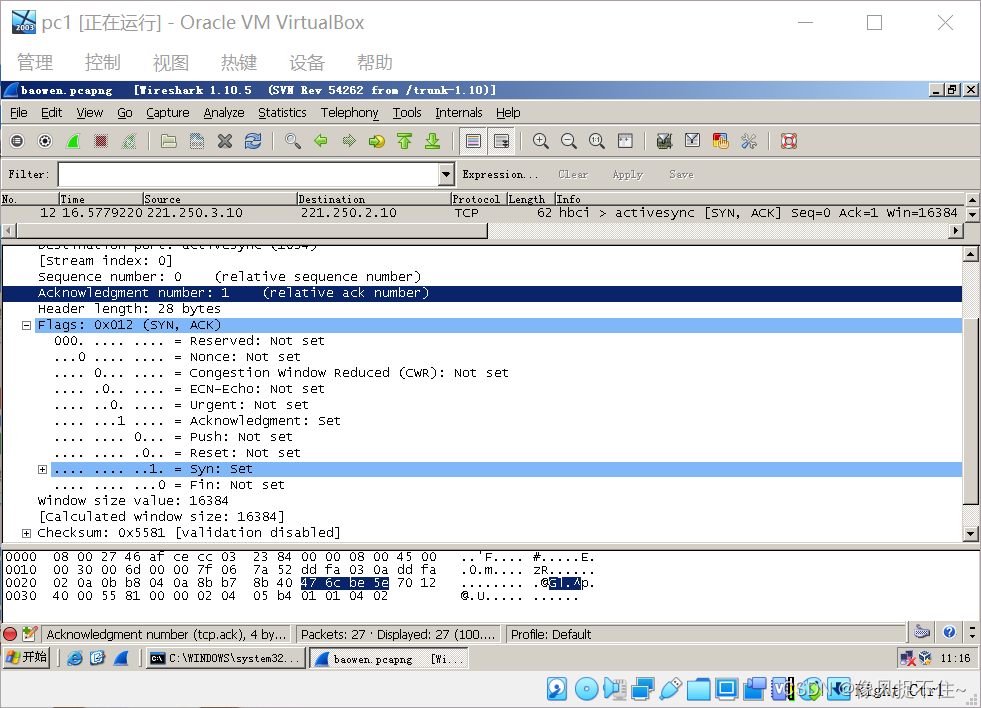The image size is (981, 708).
Task: Zoom in the packet text
Action: pos(541,141)
